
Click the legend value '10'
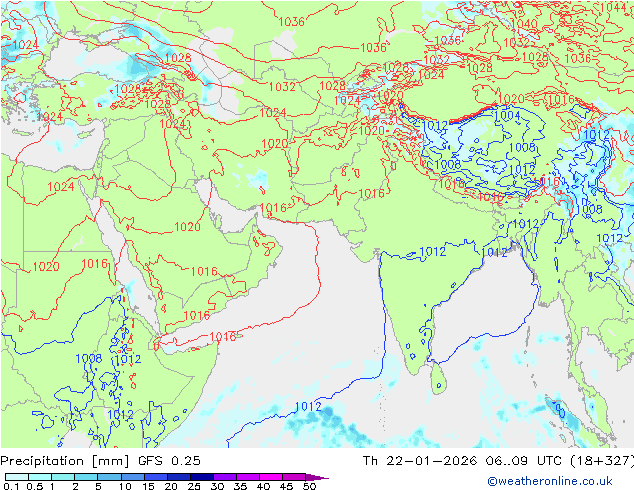(125, 486)
